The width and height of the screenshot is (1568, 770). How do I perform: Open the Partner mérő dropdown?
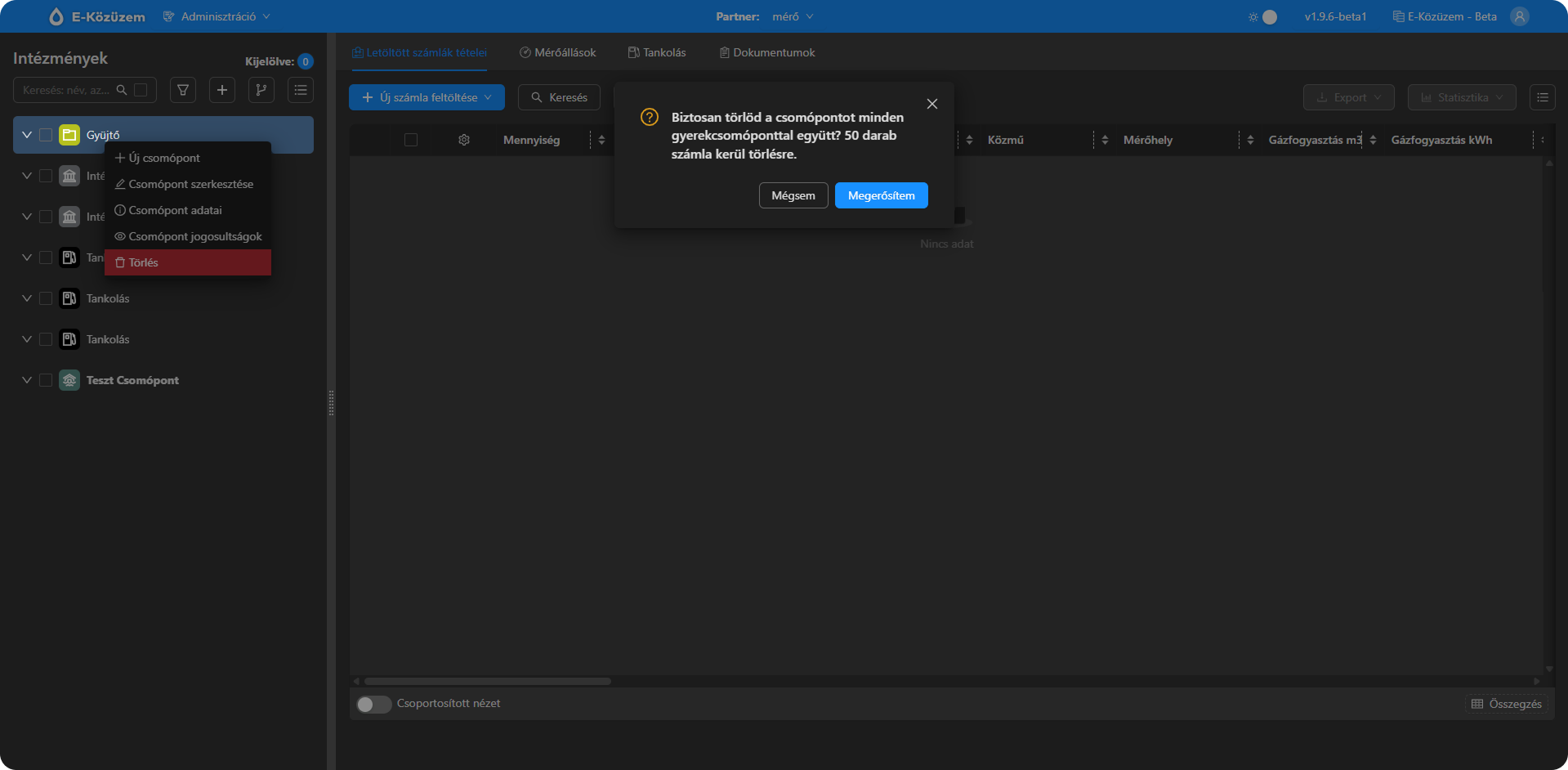[792, 16]
